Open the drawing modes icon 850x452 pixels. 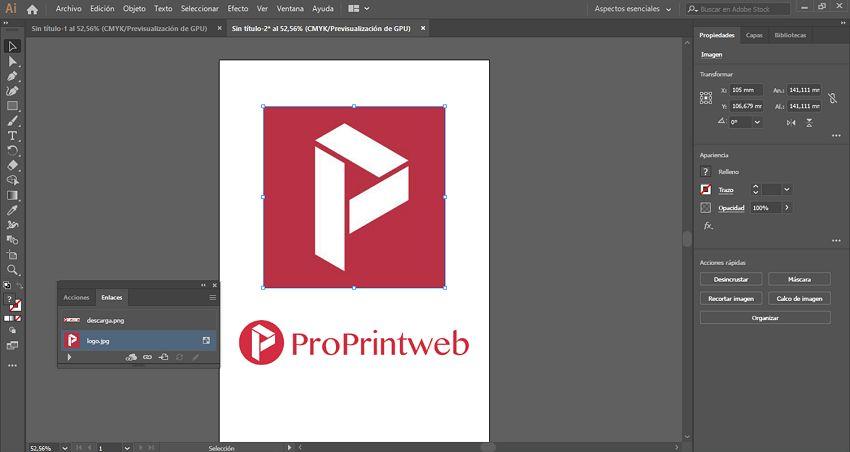(12, 330)
